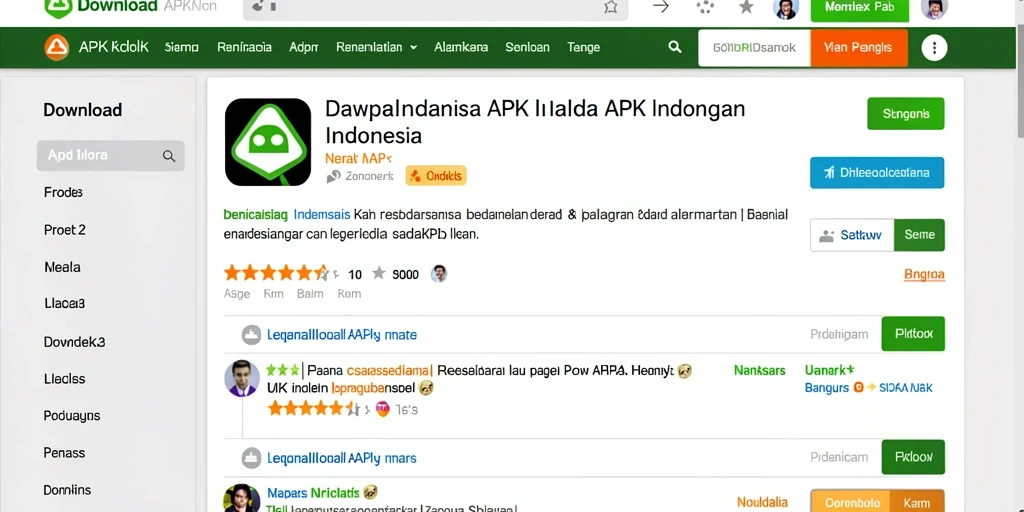1024x512 pixels.
Task: Click the Satkwv button
Action: [x=852, y=235]
